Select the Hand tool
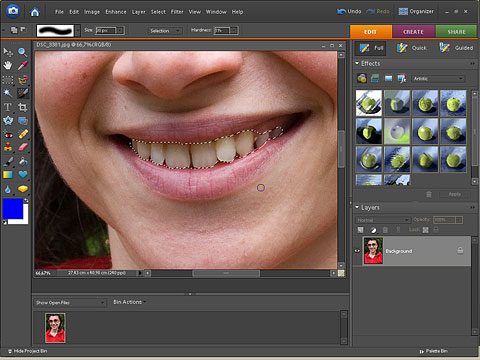The width and height of the screenshot is (480, 360). [x=8, y=65]
